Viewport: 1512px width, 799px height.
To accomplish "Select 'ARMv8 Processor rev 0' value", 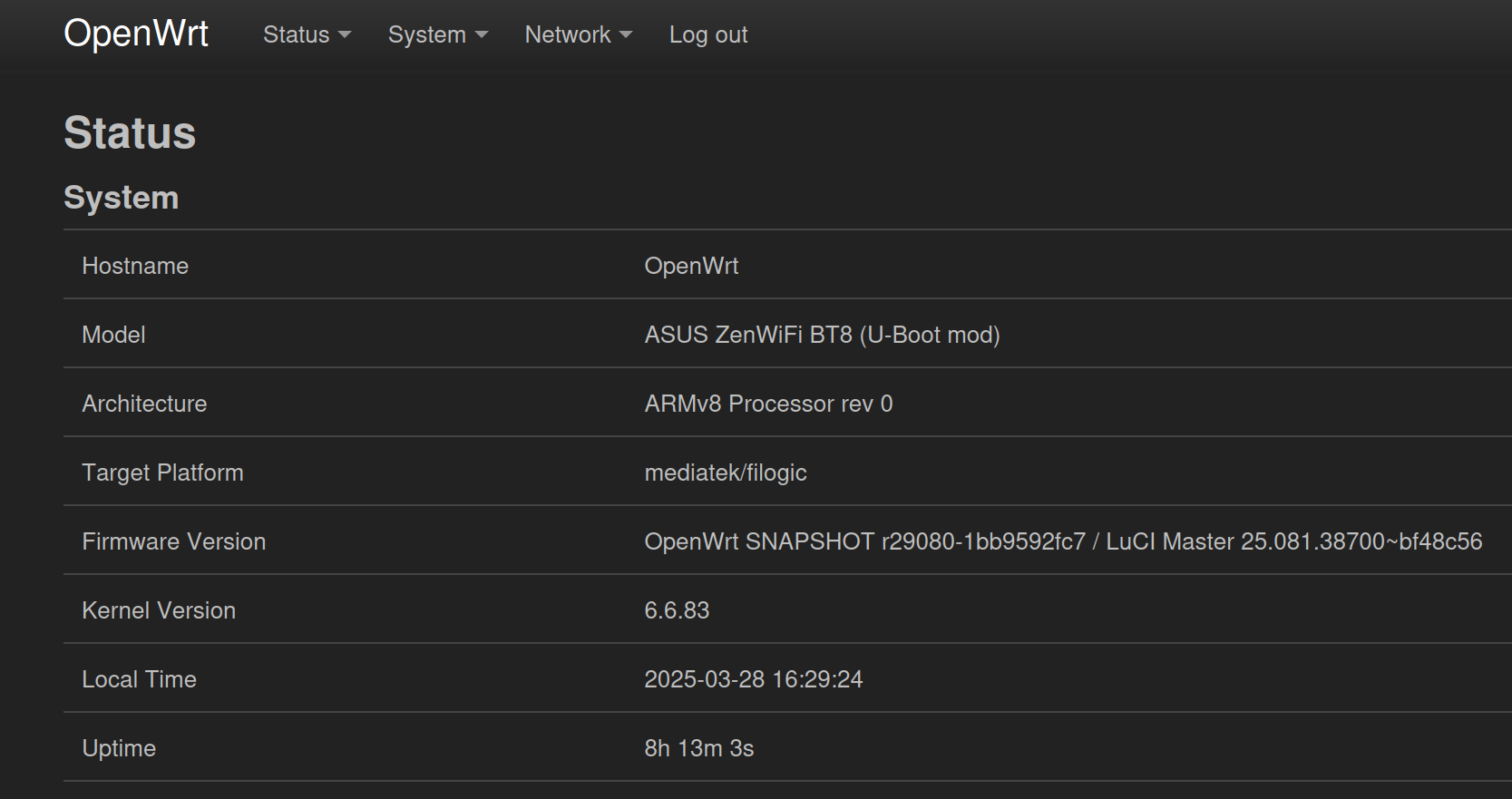I will point(768,404).
